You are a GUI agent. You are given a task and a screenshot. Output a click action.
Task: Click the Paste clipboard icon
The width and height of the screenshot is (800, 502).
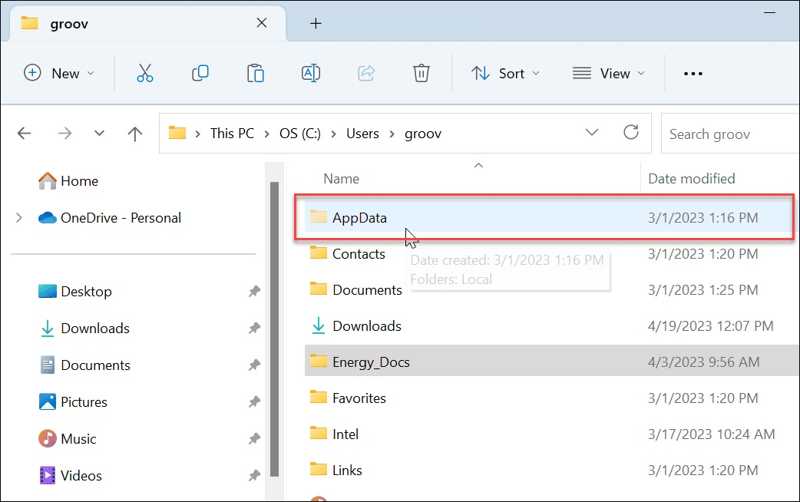[255, 73]
